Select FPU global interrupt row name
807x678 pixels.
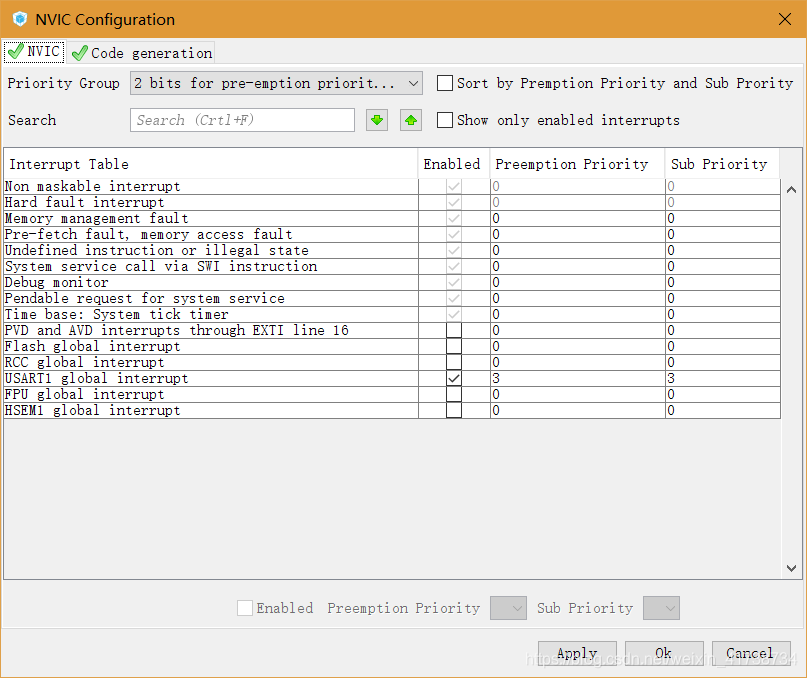pyautogui.click(x=84, y=394)
